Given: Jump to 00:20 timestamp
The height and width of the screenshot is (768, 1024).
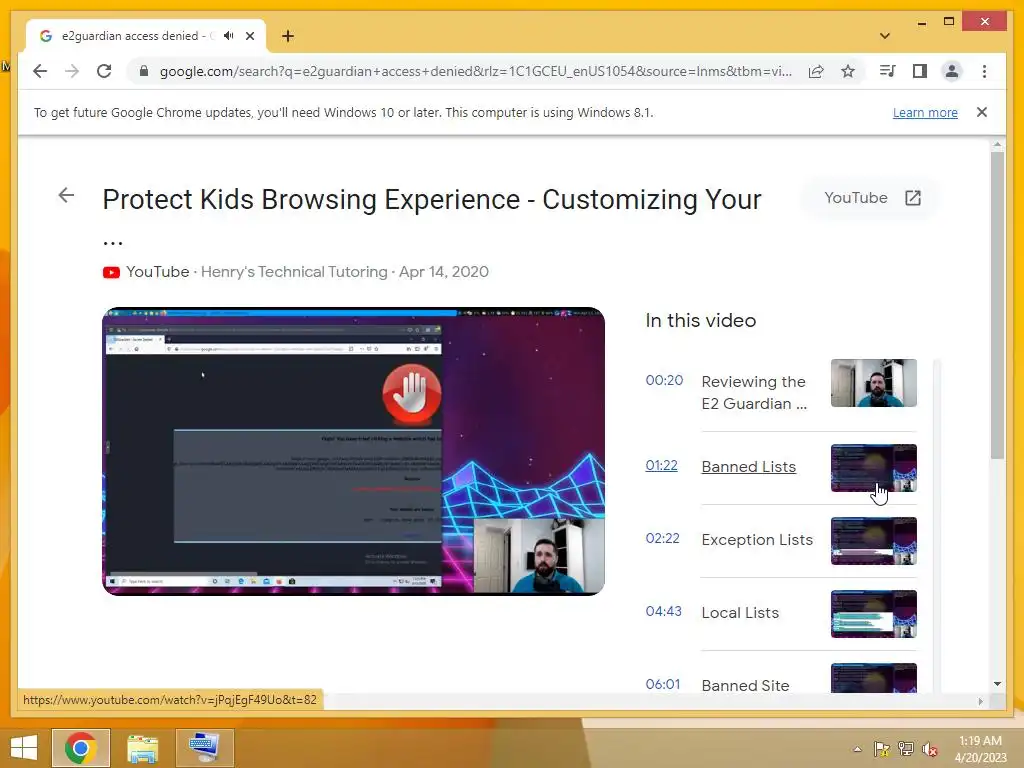Looking at the screenshot, I should point(664,380).
